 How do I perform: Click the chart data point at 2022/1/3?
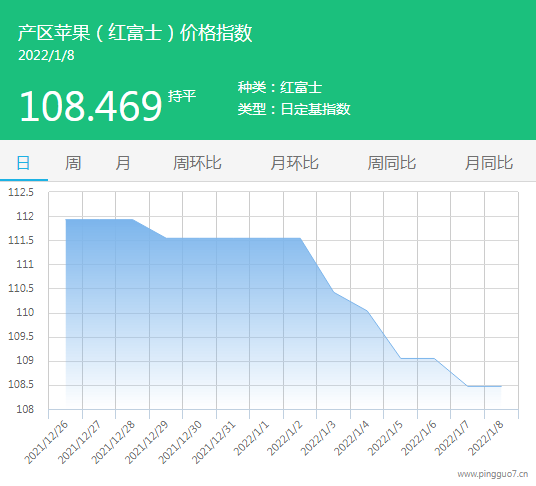[x=334, y=292]
